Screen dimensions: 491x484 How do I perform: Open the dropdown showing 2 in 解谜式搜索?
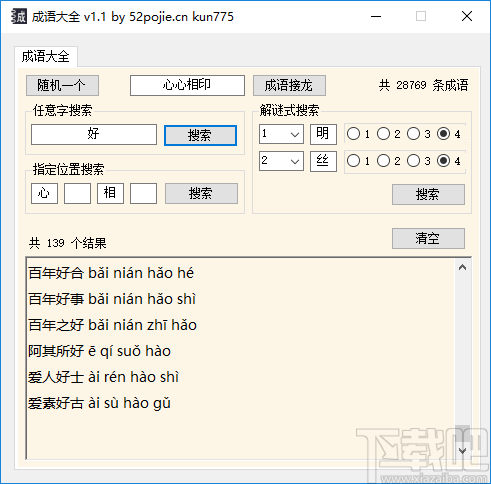coord(281,161)
